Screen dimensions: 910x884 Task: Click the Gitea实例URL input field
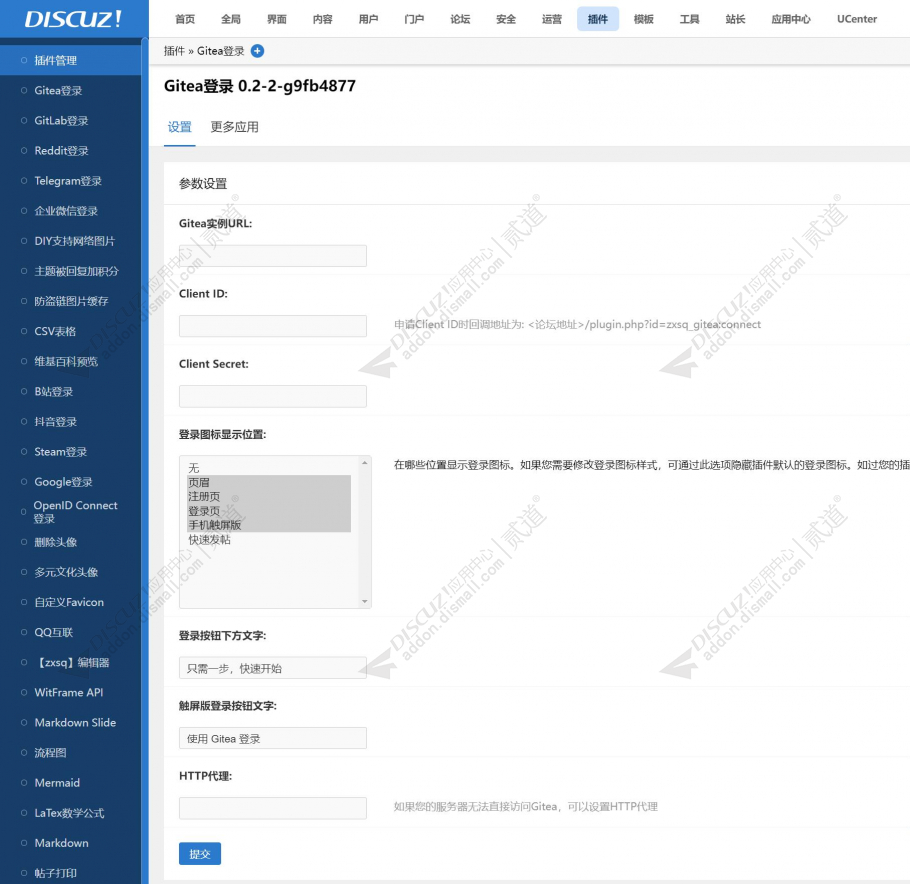(x=273, y=256)
